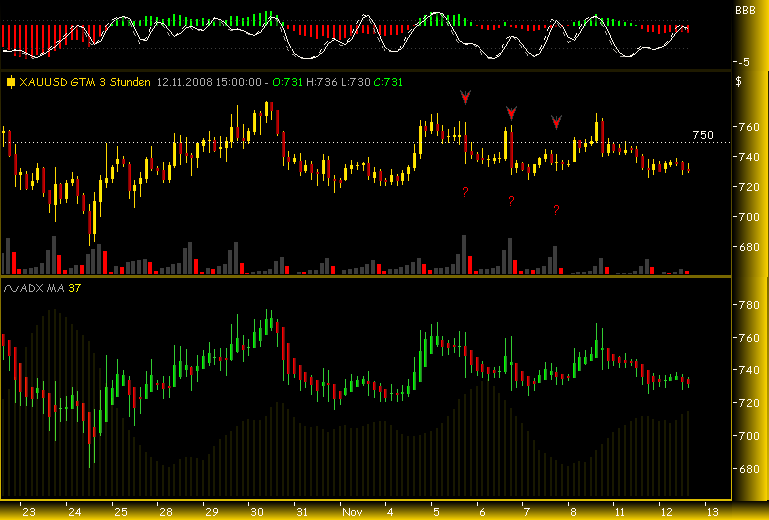Click the high value H:736
Image resolution: width=769 pixels, height=520 pixels.
tap(322, 83)
